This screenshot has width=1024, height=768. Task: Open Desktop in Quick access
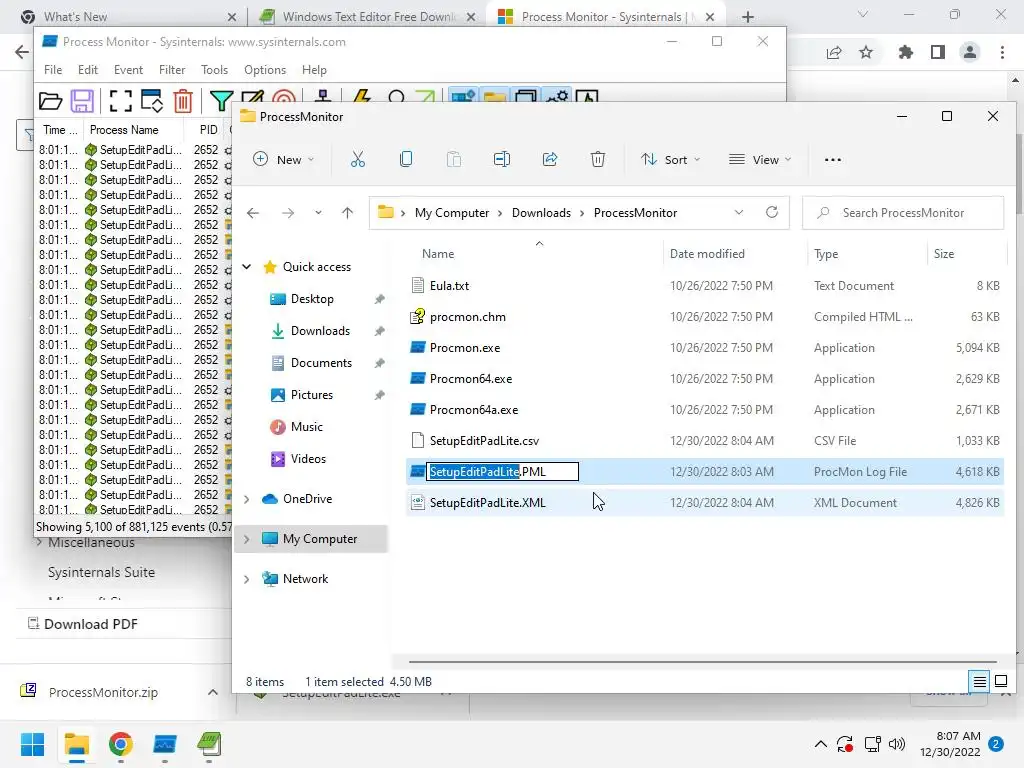(x=312, y=299)
